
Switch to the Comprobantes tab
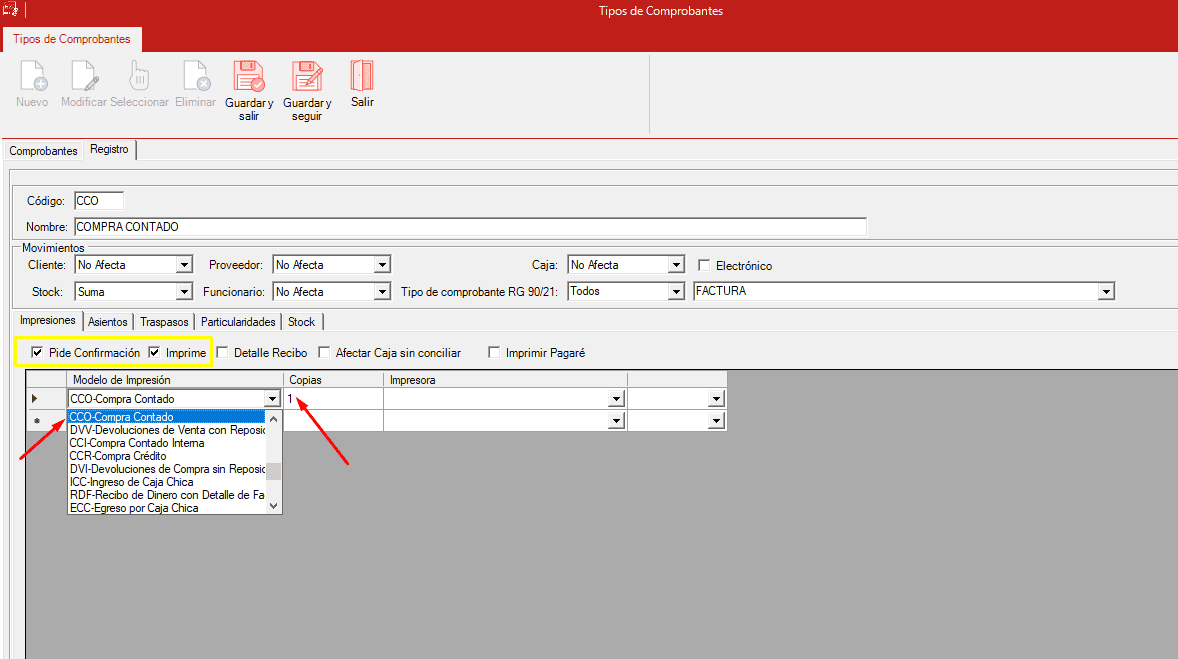(44, 151)
